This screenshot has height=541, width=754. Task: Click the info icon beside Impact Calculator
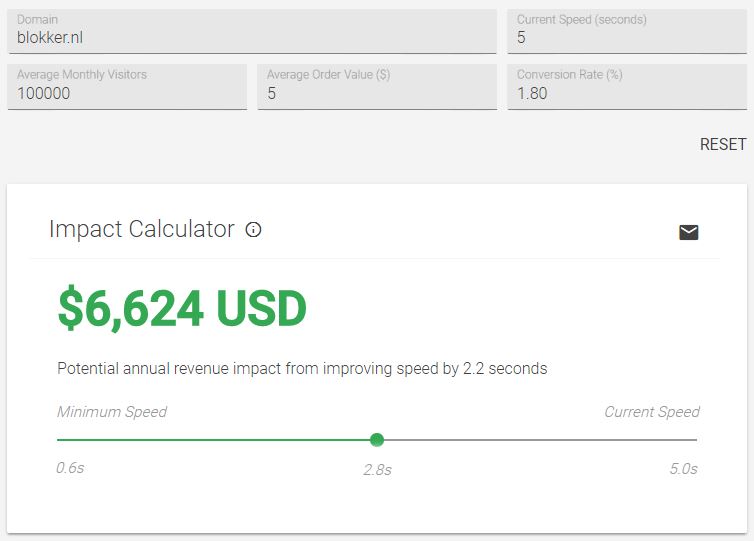point(254,230)
